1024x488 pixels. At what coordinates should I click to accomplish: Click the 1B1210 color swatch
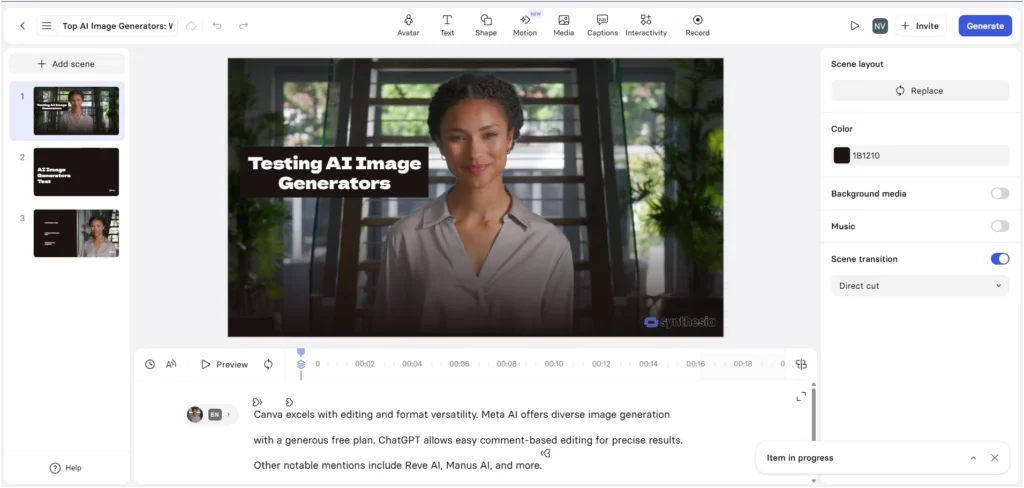(x=842, y=155)
